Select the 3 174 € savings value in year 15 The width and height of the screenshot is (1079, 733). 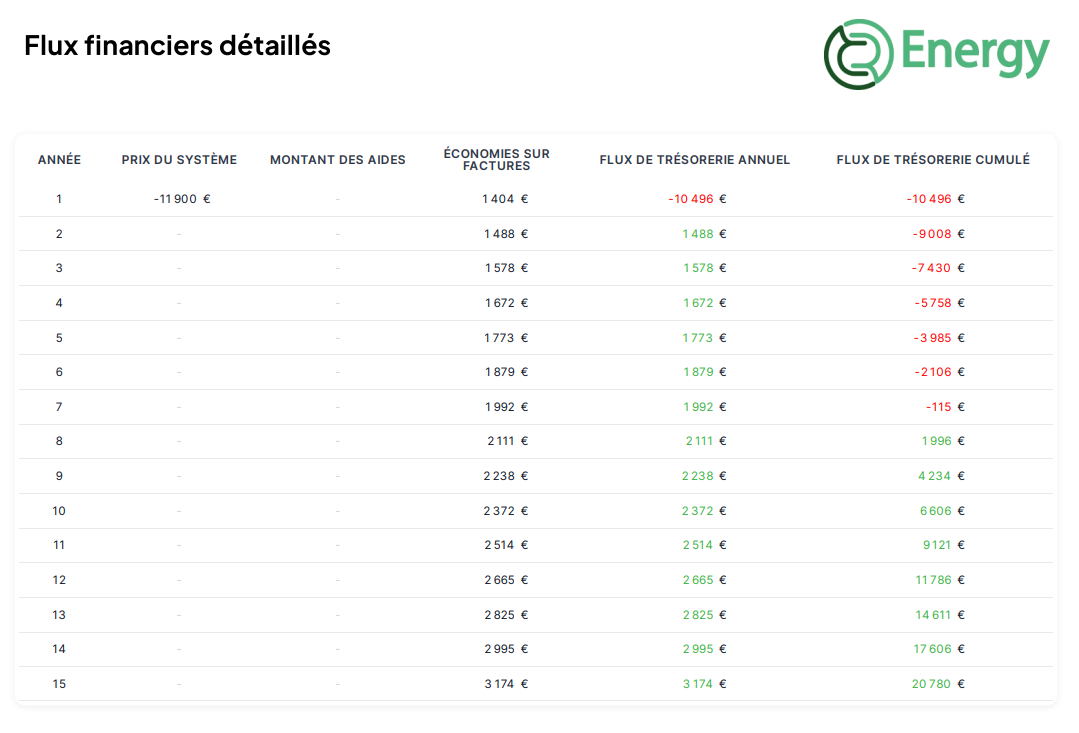(x=505, y=684)
